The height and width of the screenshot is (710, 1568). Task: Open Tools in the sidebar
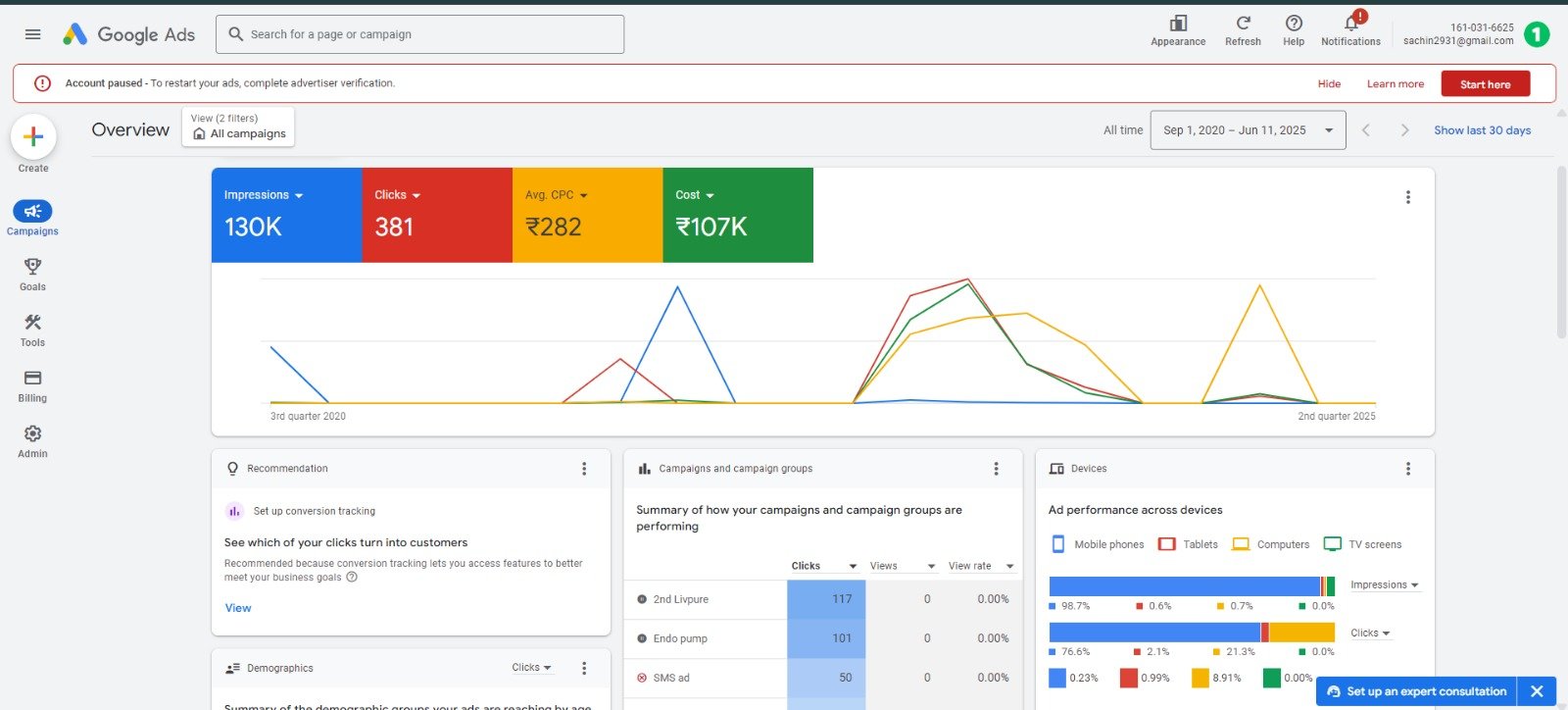coord(32,330)
